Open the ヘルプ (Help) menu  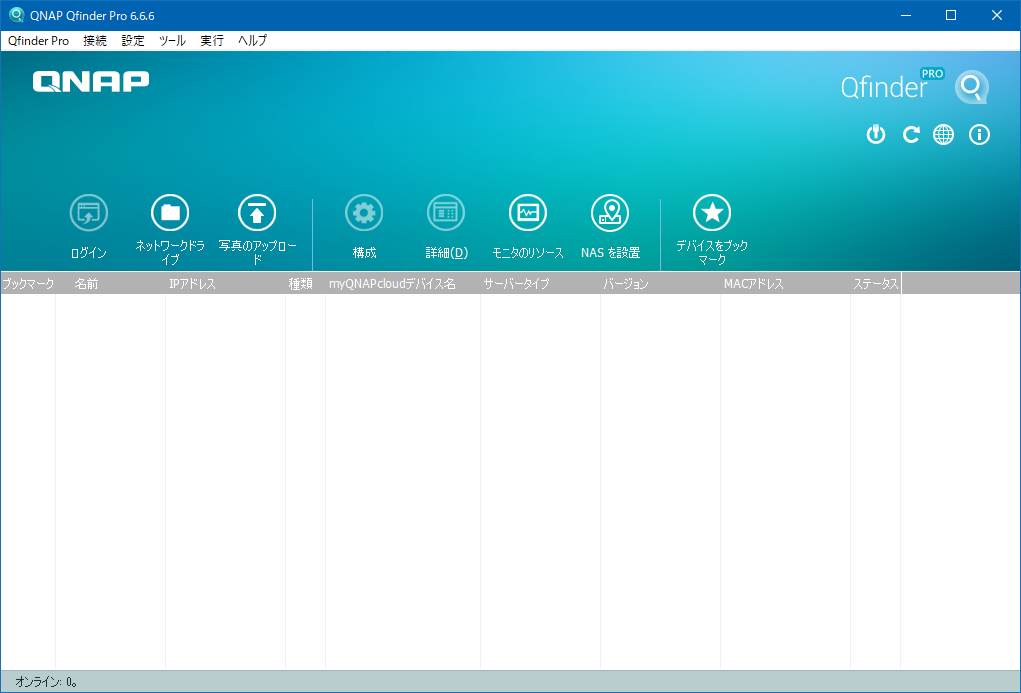(250, 41)
